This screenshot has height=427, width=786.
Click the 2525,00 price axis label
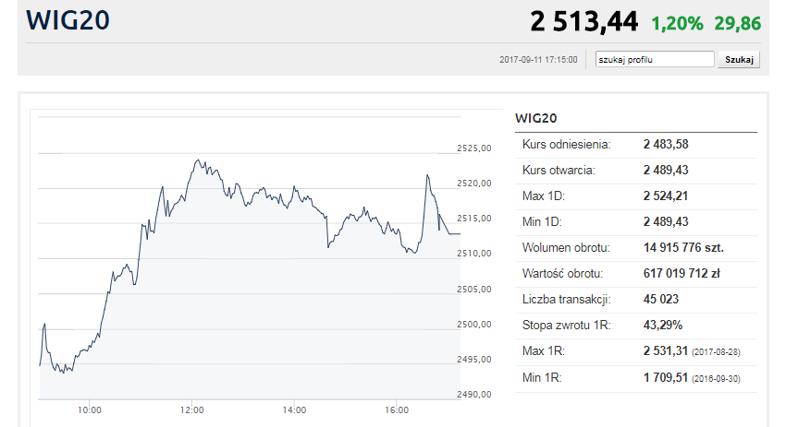[474, 149]
